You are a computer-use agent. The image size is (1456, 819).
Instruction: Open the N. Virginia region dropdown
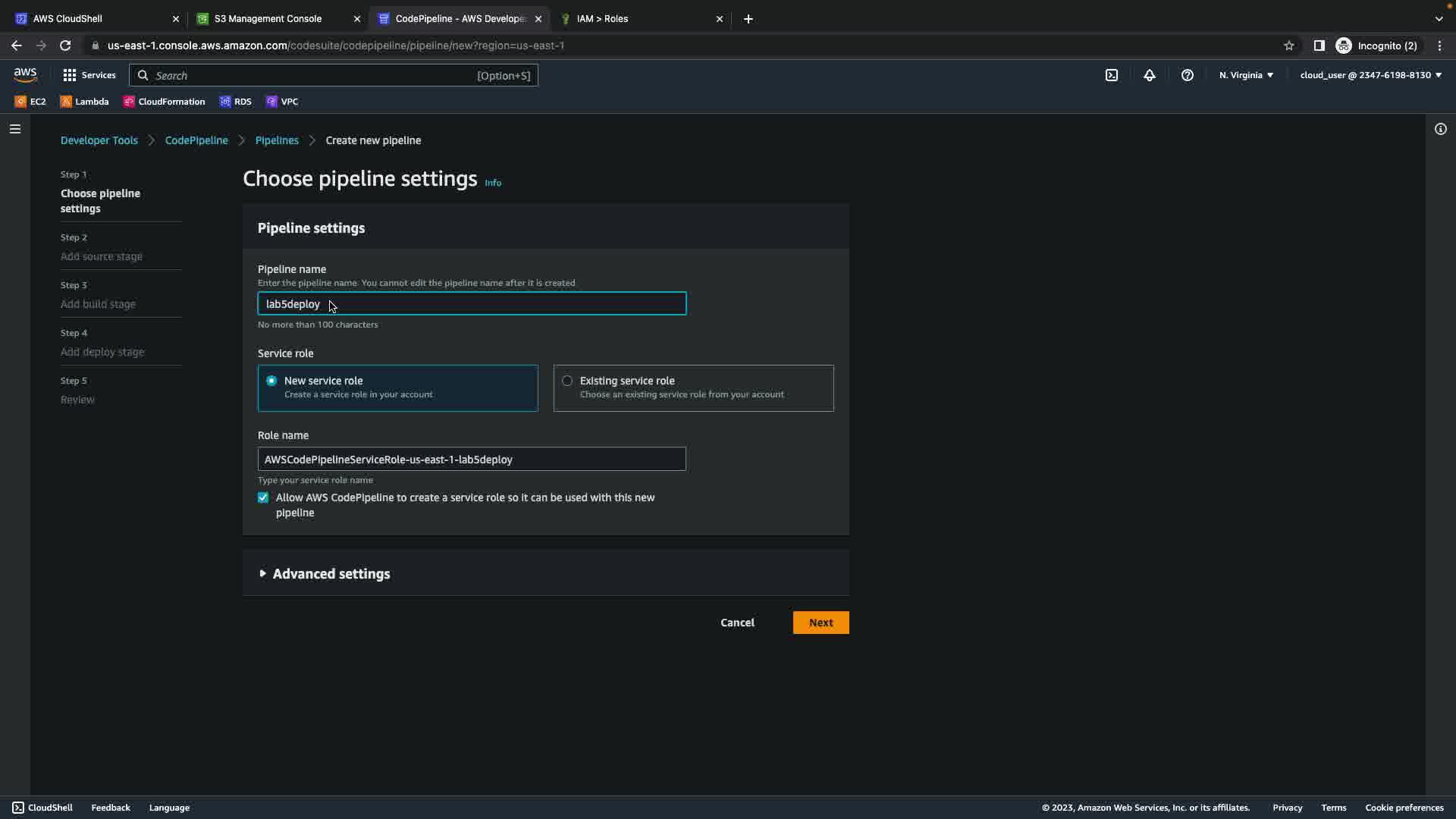tap(1246, 75)
